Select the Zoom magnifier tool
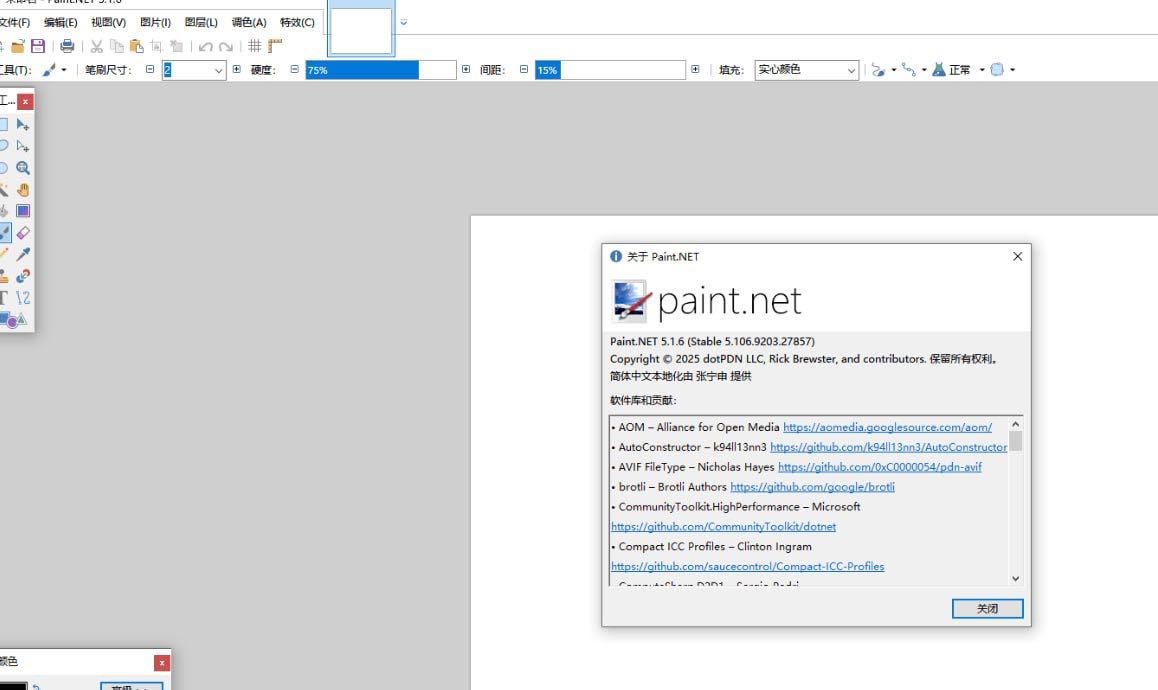 point(22,168)
